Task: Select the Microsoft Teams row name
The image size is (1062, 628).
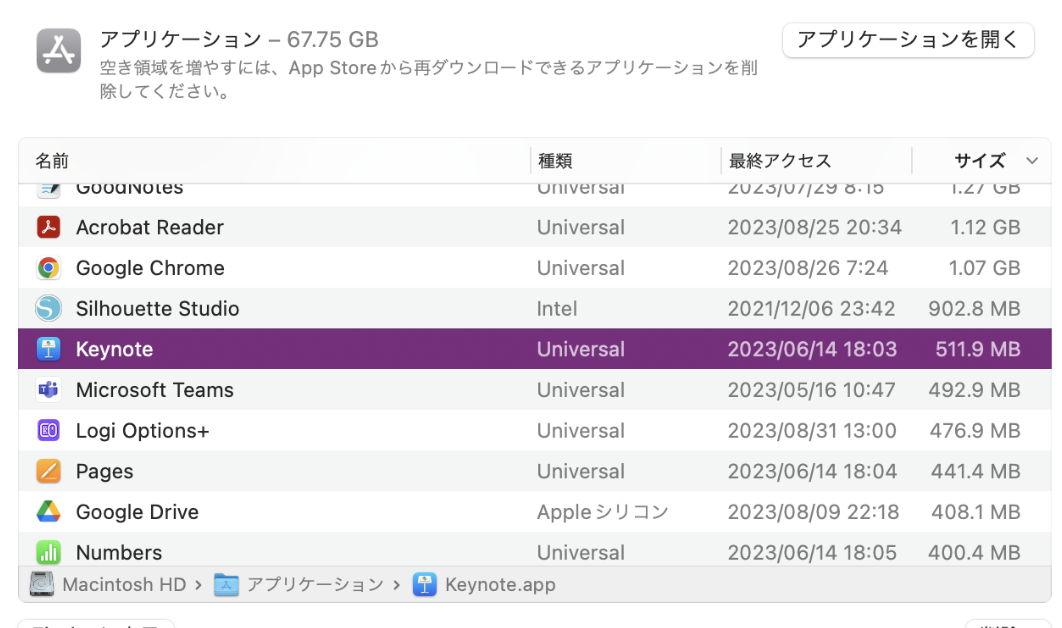Action: click(x=155, y=390)
